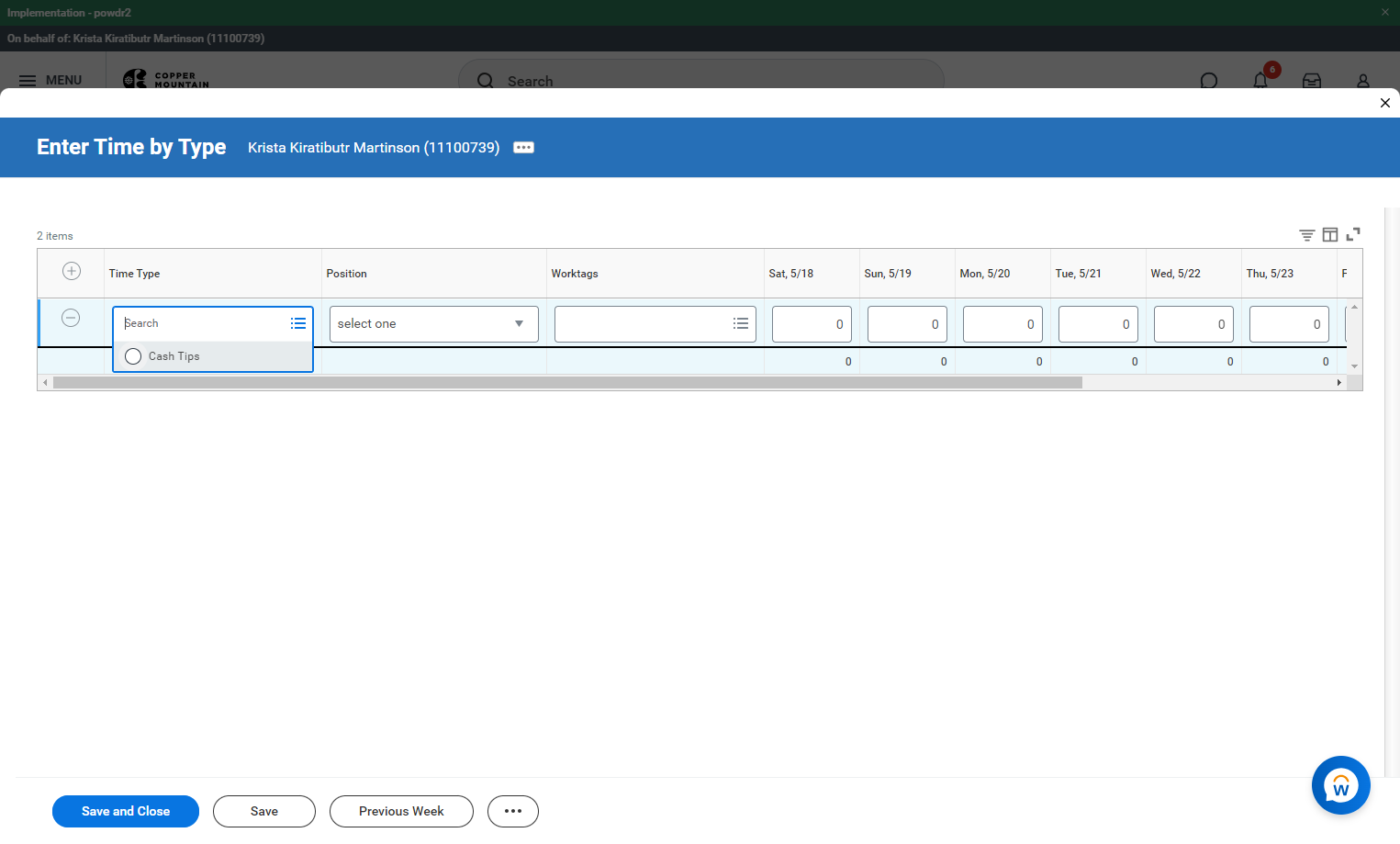The image size is (1400, 844).
Task: Open the Position select one dropdown
Action: pos(433,324)
